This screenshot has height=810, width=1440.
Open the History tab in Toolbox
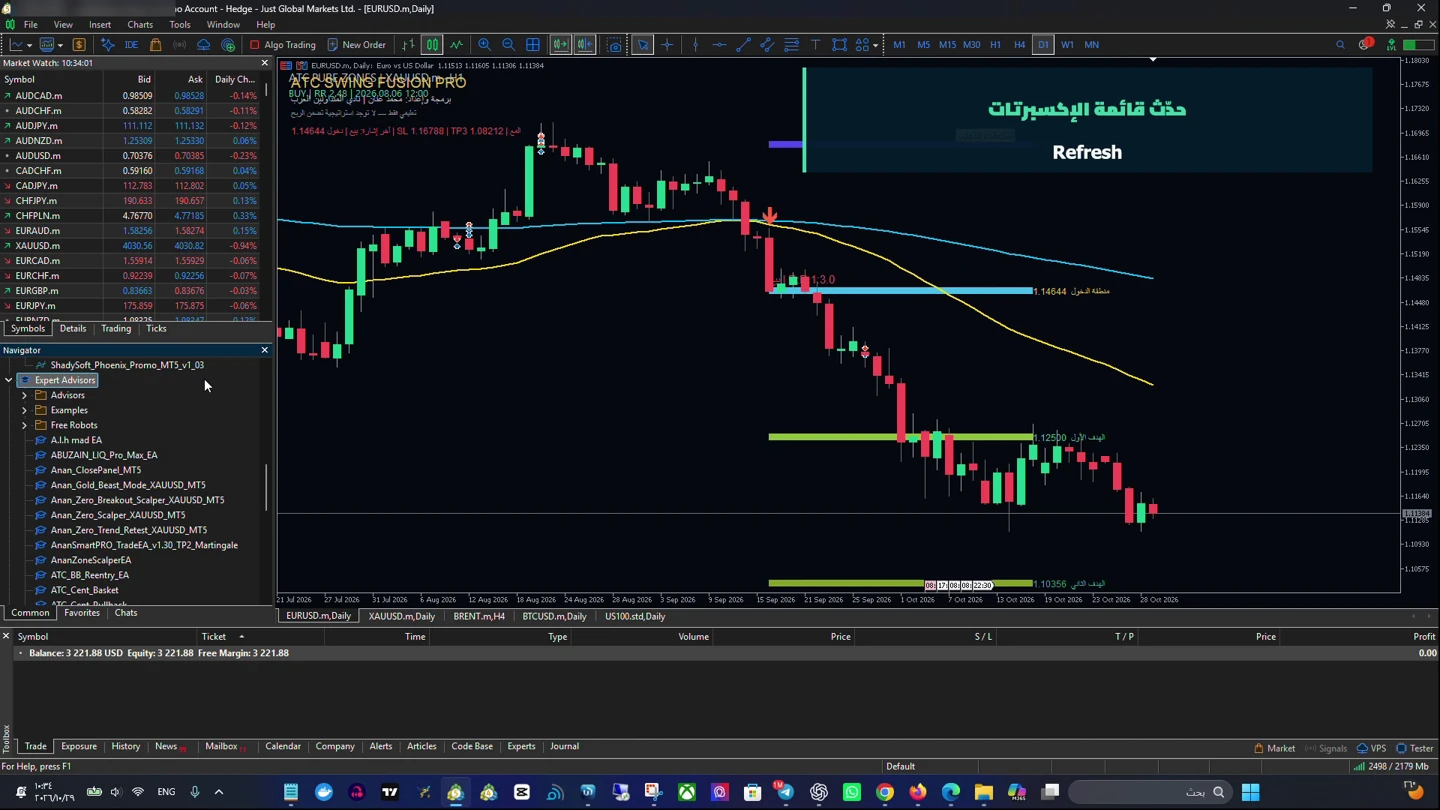tap(126, 747)
